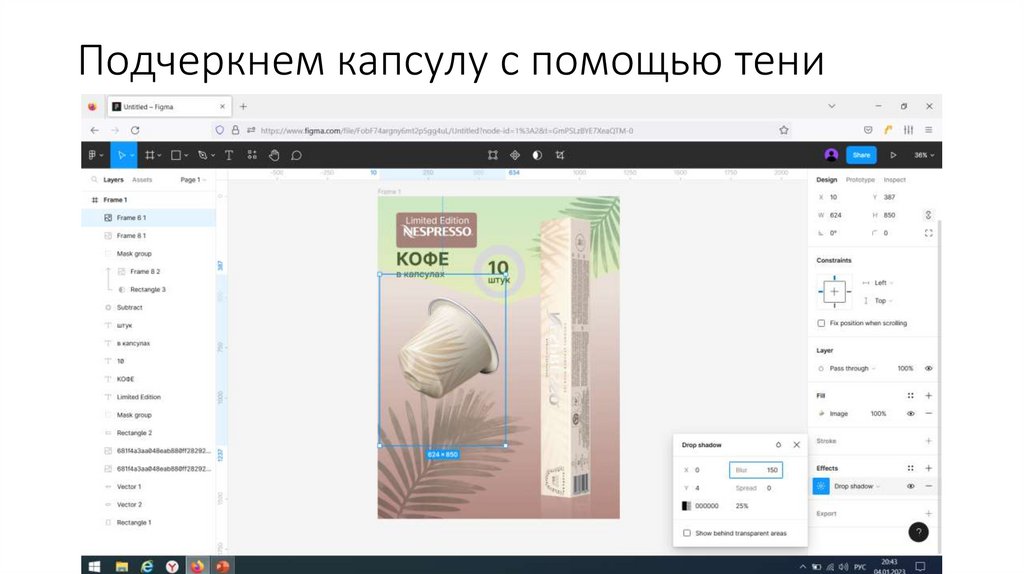Open Drop shadow effect settings icon
The width and height of the screenshot is (1024, 574).
pyautogui.click(x=821, y=486)
